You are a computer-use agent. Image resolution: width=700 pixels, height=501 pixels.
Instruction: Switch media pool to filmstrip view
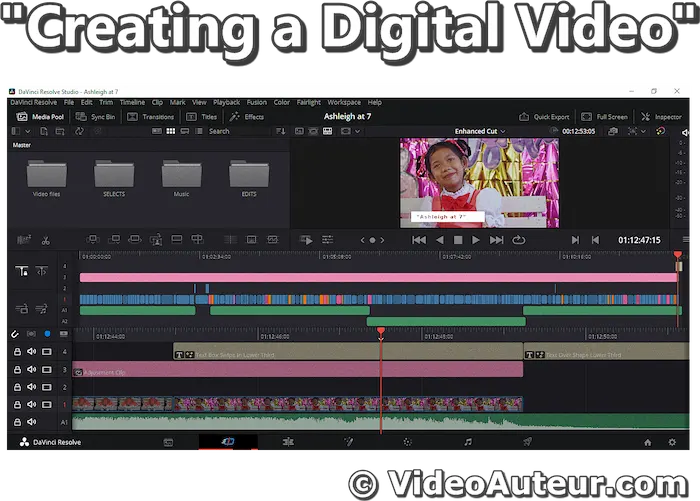[x=184, y=131]
